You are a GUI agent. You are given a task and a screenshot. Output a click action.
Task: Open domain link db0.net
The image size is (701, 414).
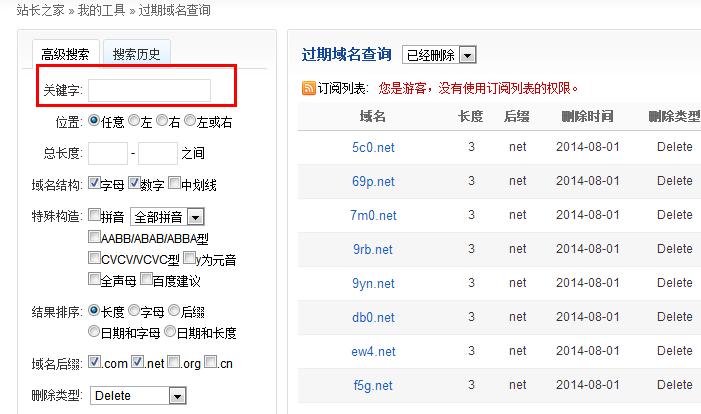373,317
